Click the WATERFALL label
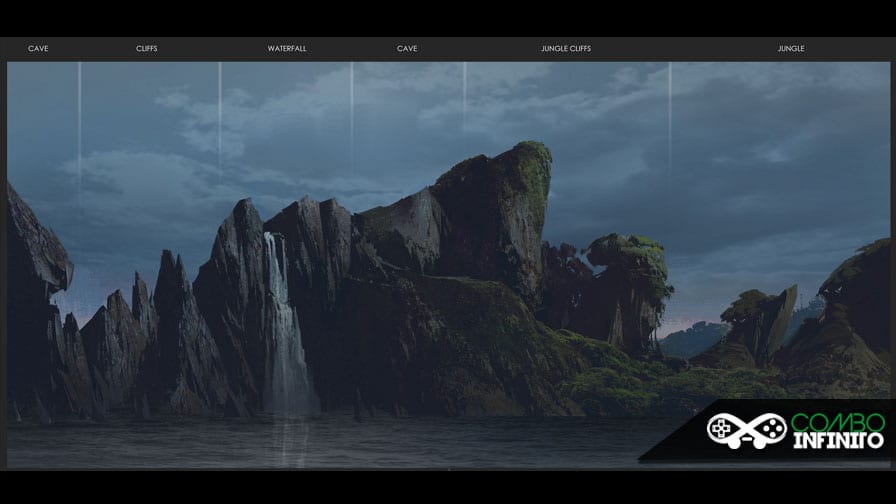 tap(287, 49)
